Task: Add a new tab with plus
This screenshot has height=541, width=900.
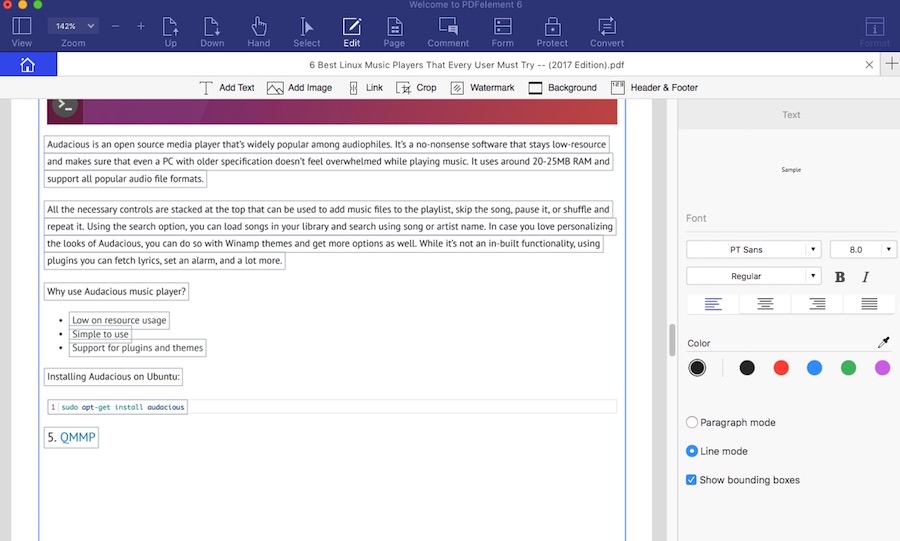Action: [891, 64]
